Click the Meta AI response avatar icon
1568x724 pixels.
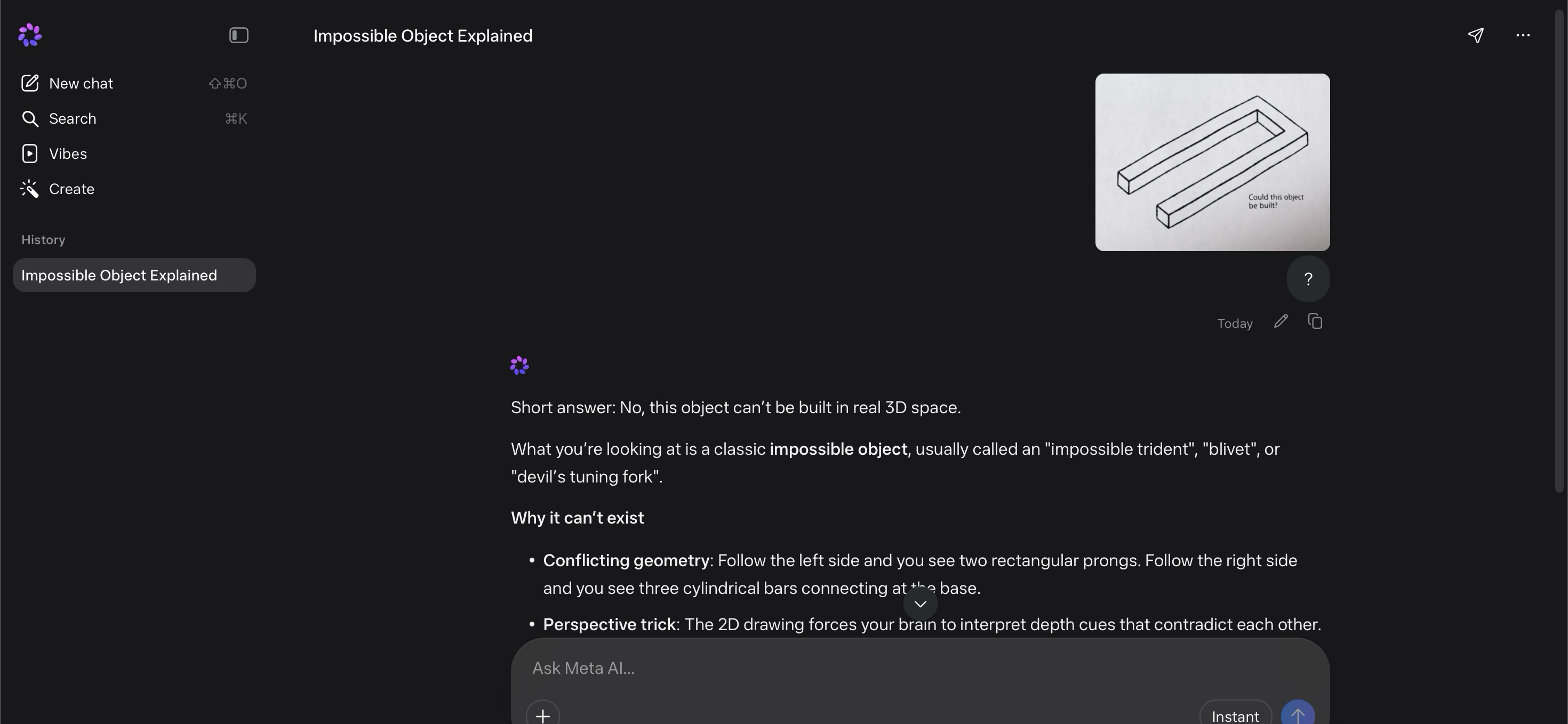pos(519,366)
